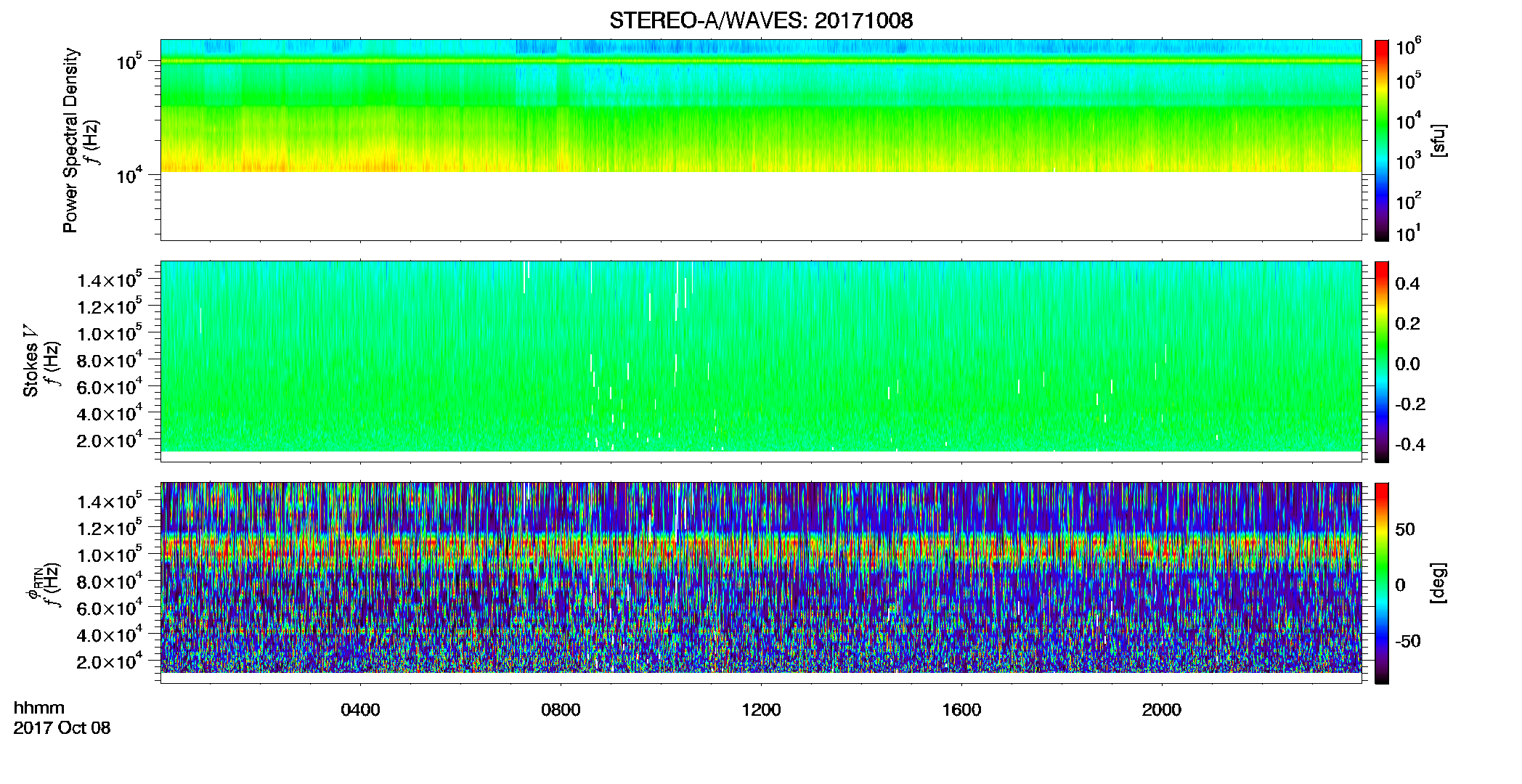Click the [deg] unit label of bottom color bar
Screen dimensions: 1522x784
tap(1438, 583)
